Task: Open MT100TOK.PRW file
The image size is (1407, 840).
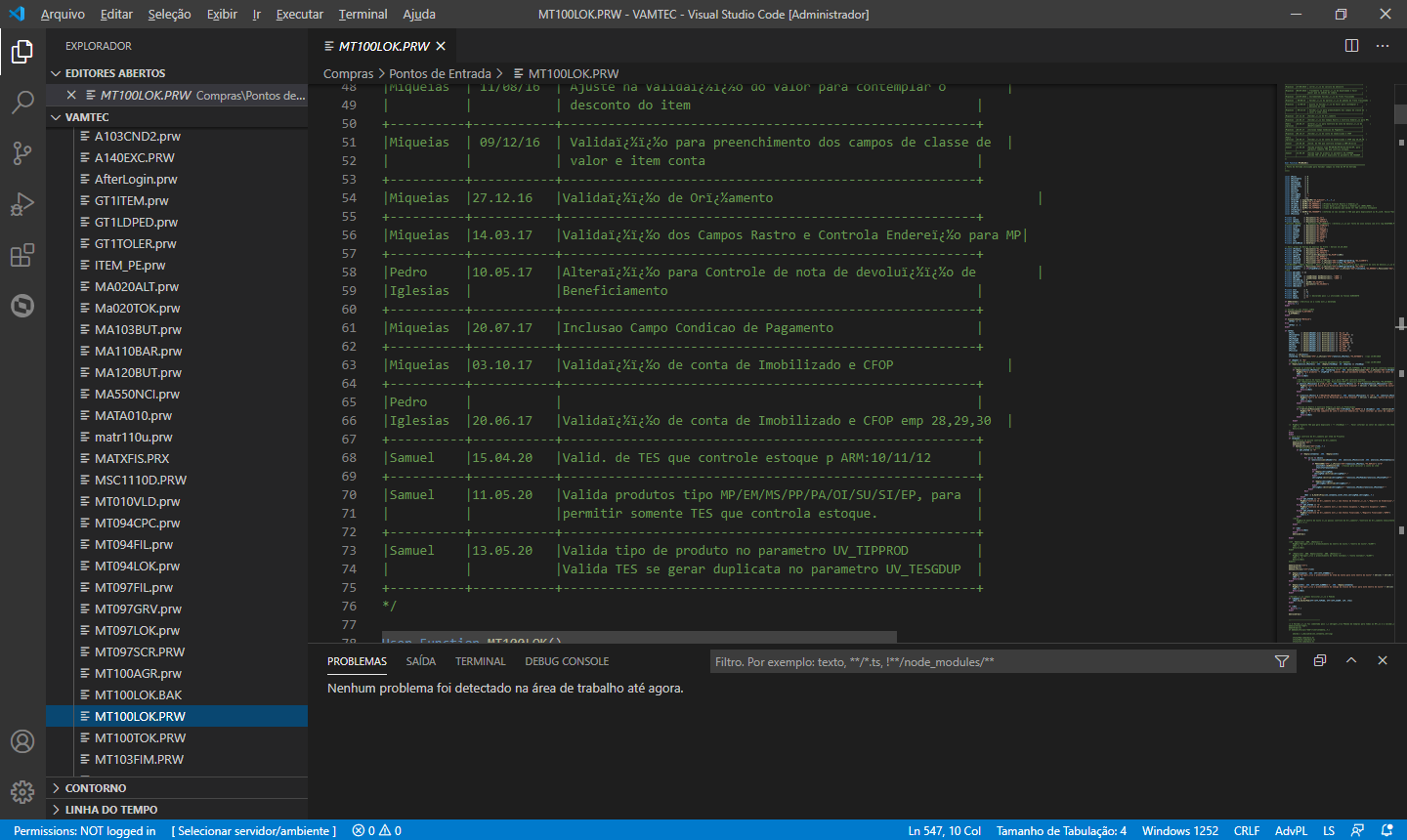Action: 177,737
